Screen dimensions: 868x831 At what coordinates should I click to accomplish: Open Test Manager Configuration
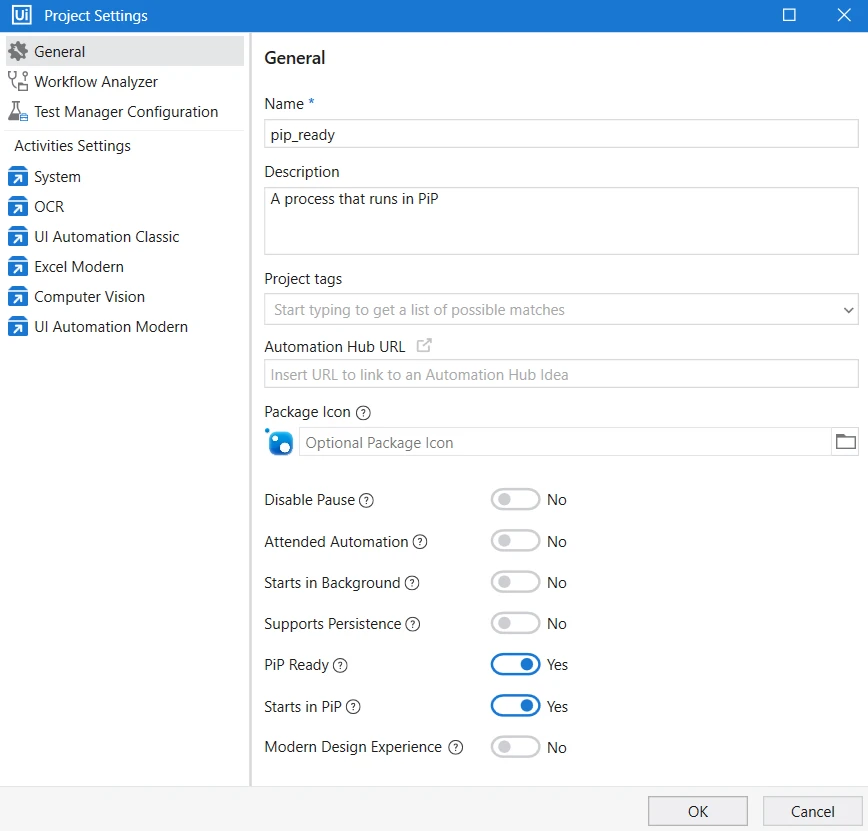[125, 111]
